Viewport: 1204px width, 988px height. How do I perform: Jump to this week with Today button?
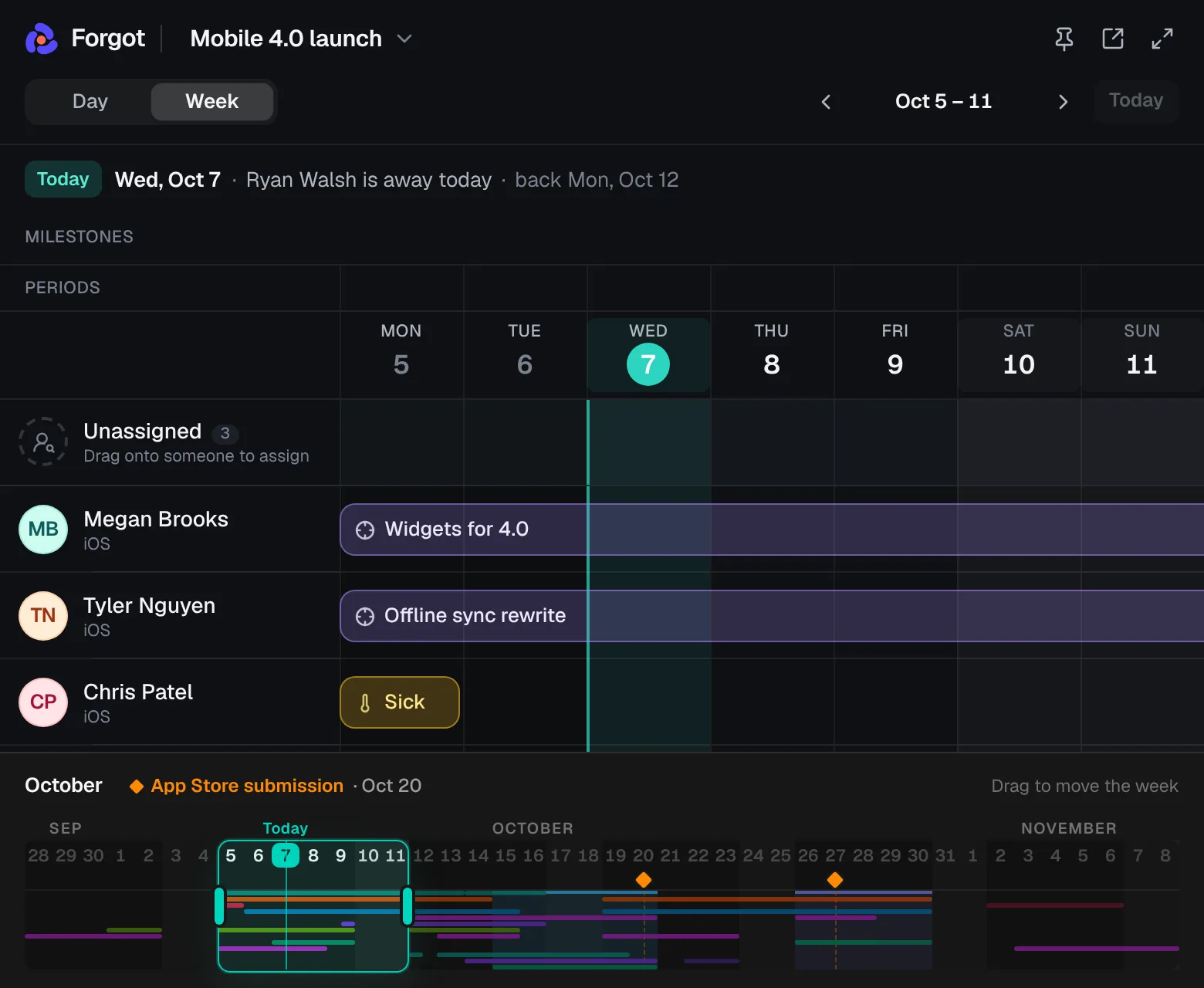point(1136,100)
